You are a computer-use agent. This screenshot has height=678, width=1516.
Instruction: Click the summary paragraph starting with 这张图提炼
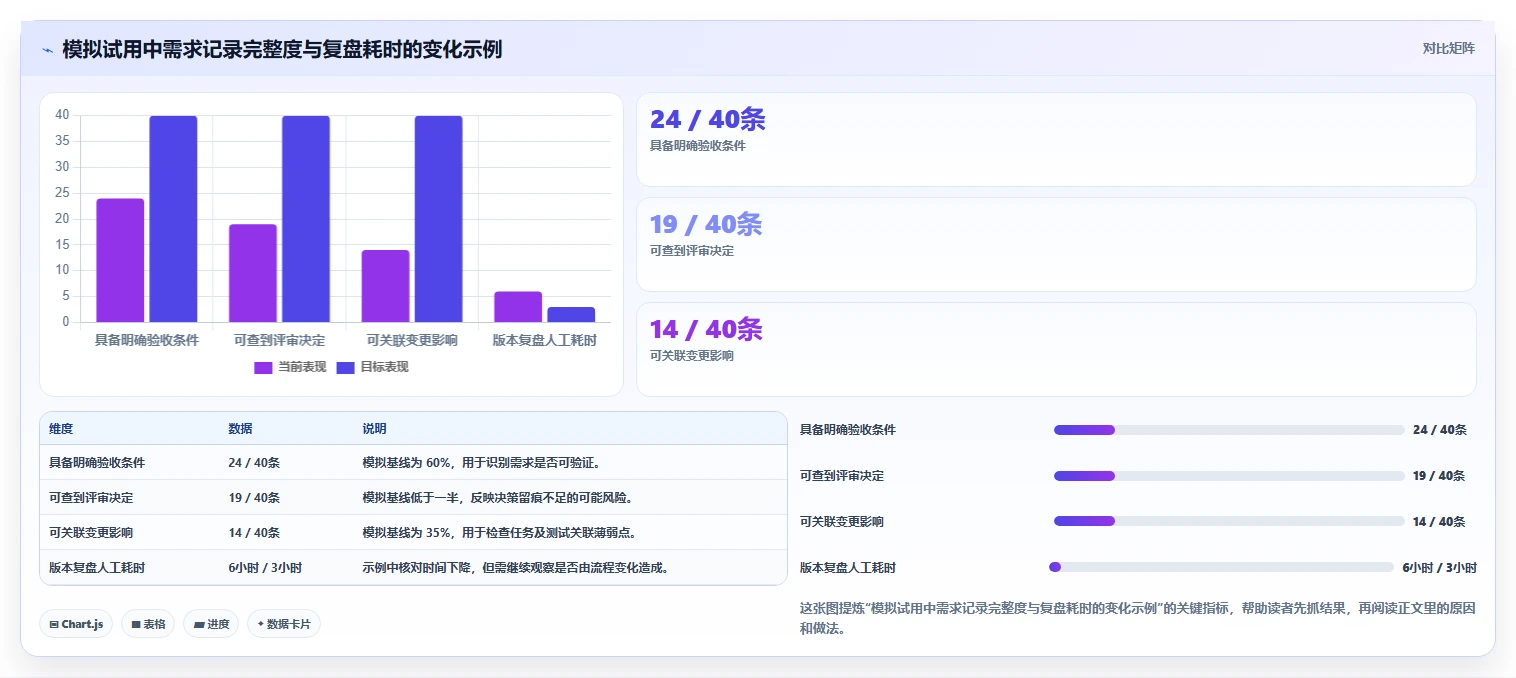pos(1138,618)
